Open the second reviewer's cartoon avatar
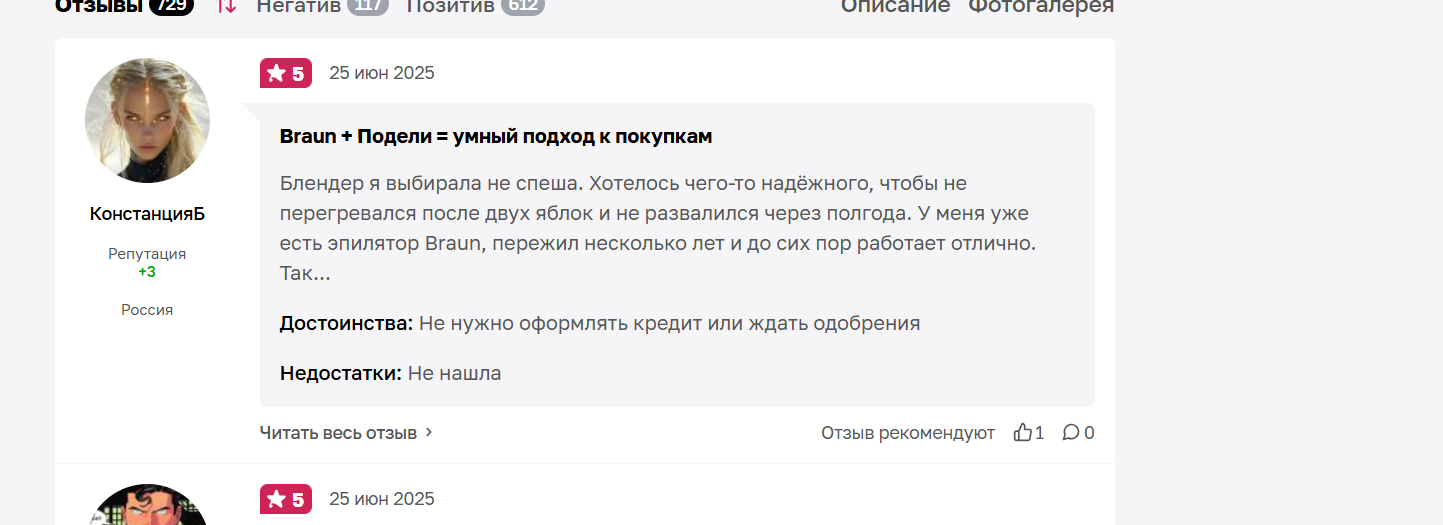The image size is (1443, 525). pos(148,507)
